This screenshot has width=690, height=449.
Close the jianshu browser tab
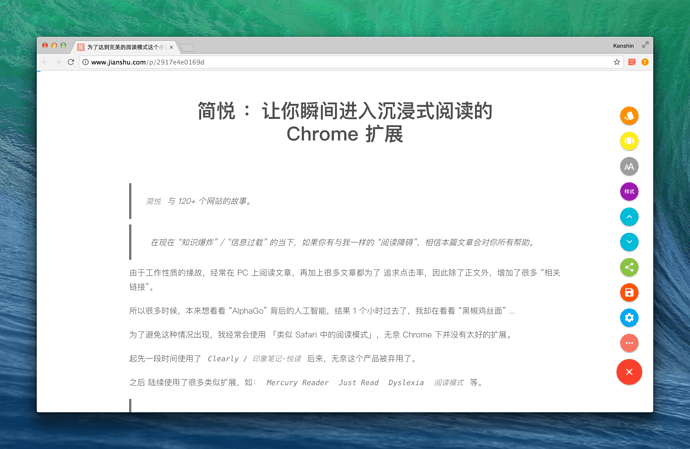pos(171,47)
